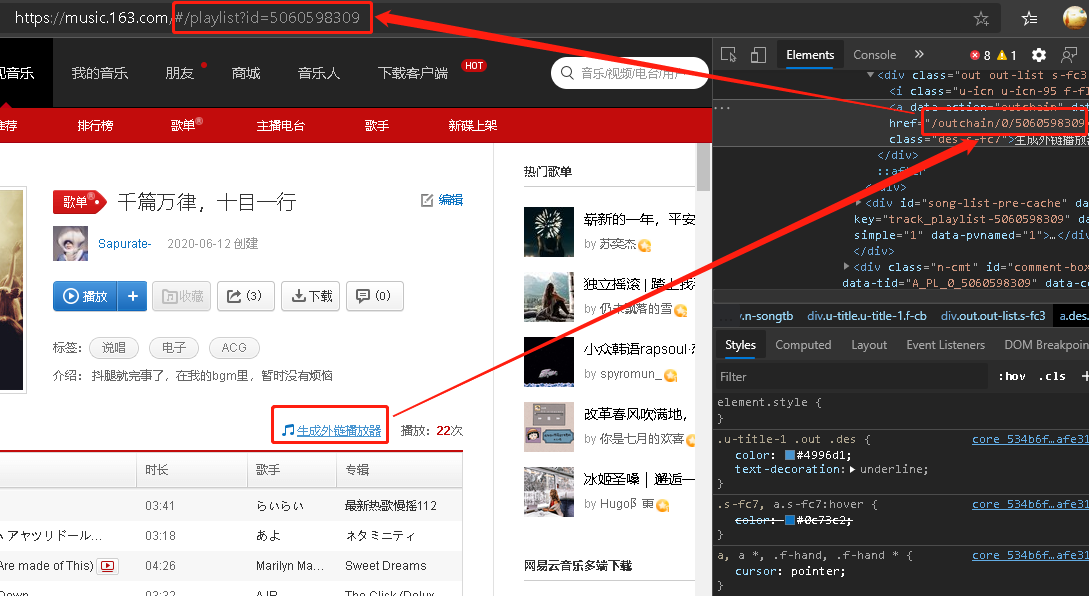1089x596 pixels.
Task: Select div.out.out-list.s-fc3 breadcrumb
Action: pos(993,316)
